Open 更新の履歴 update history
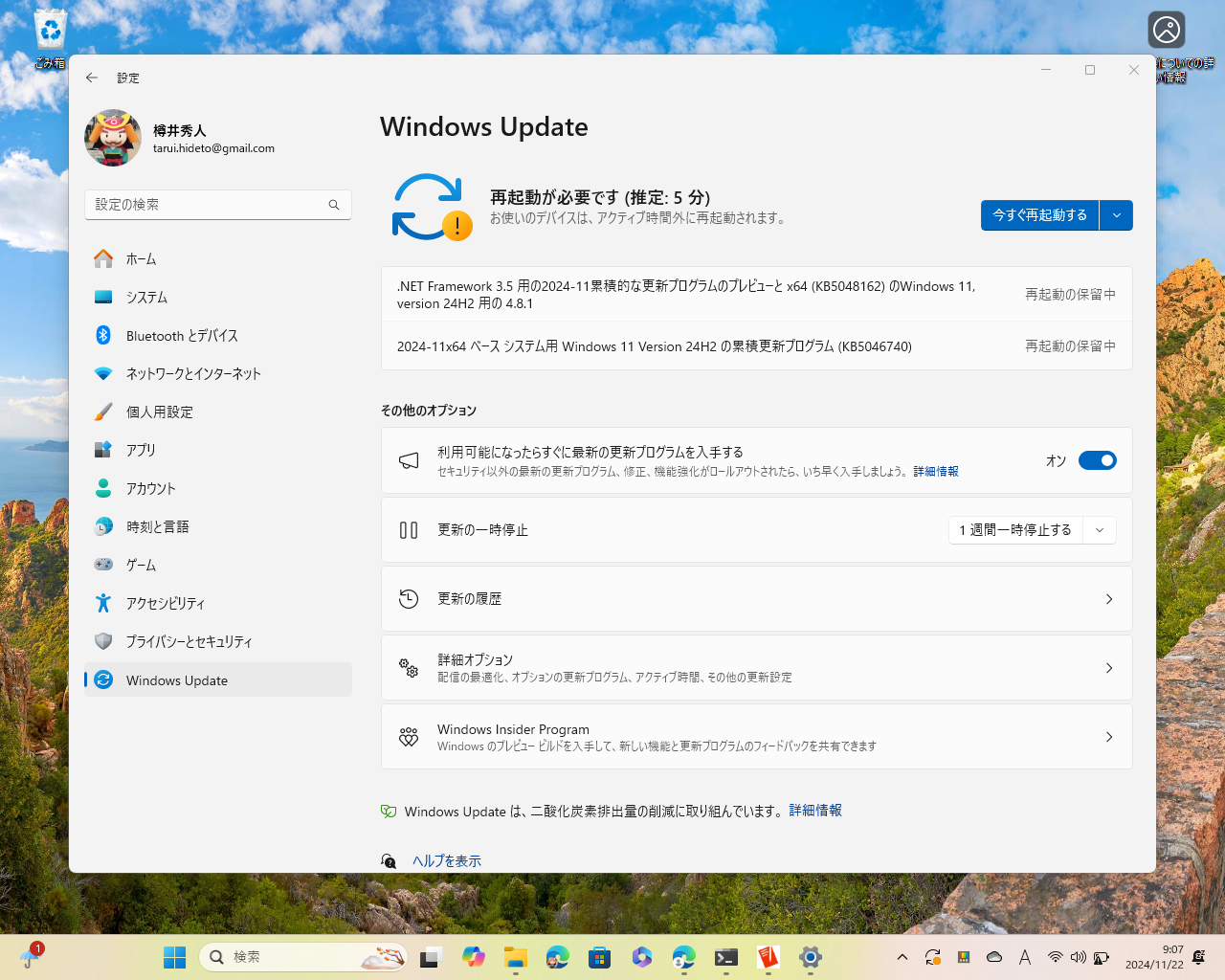Screen dimensions: 1225x980 coord(757,599)
